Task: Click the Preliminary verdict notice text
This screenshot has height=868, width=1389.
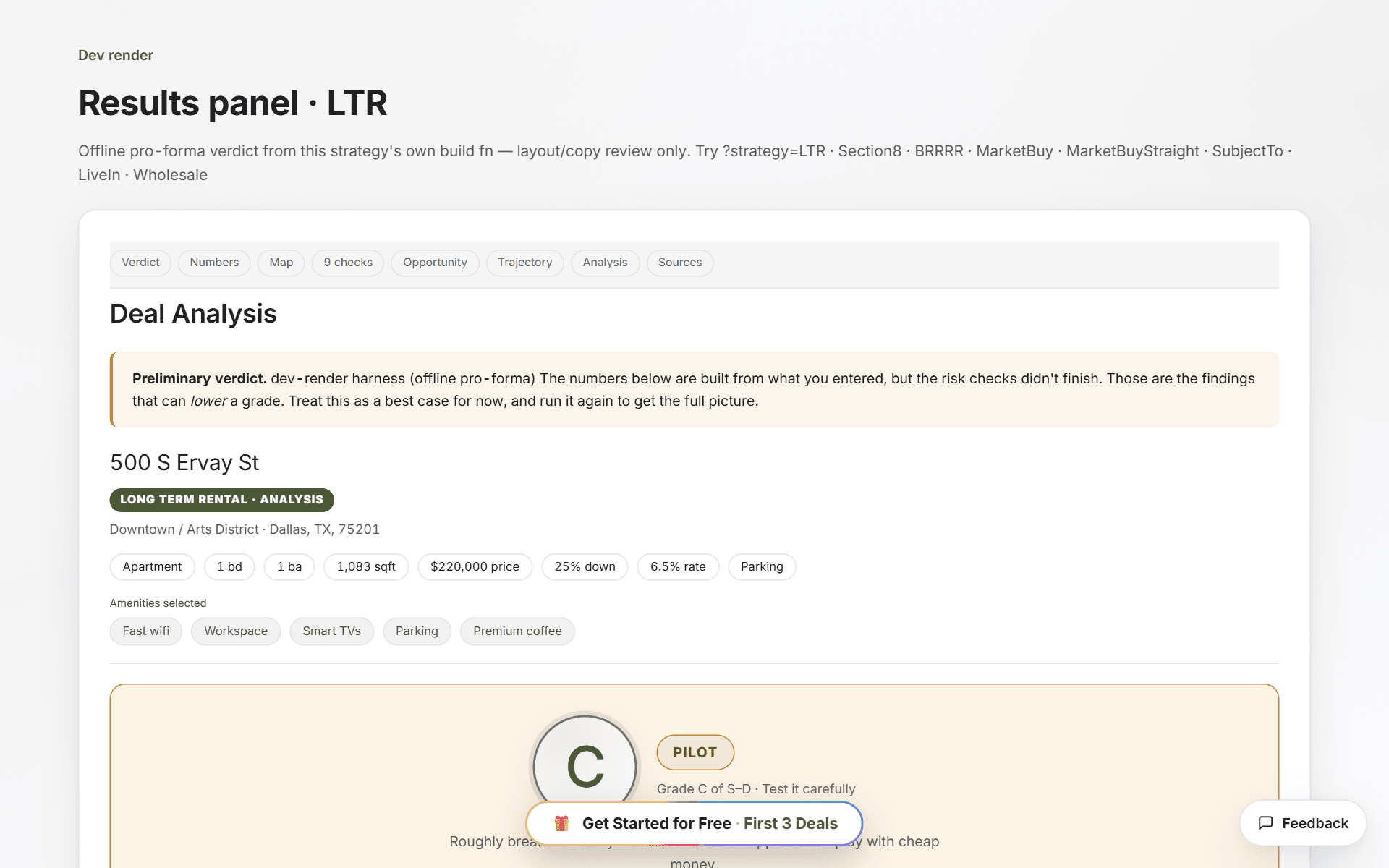Action: [x=694, y=390]
